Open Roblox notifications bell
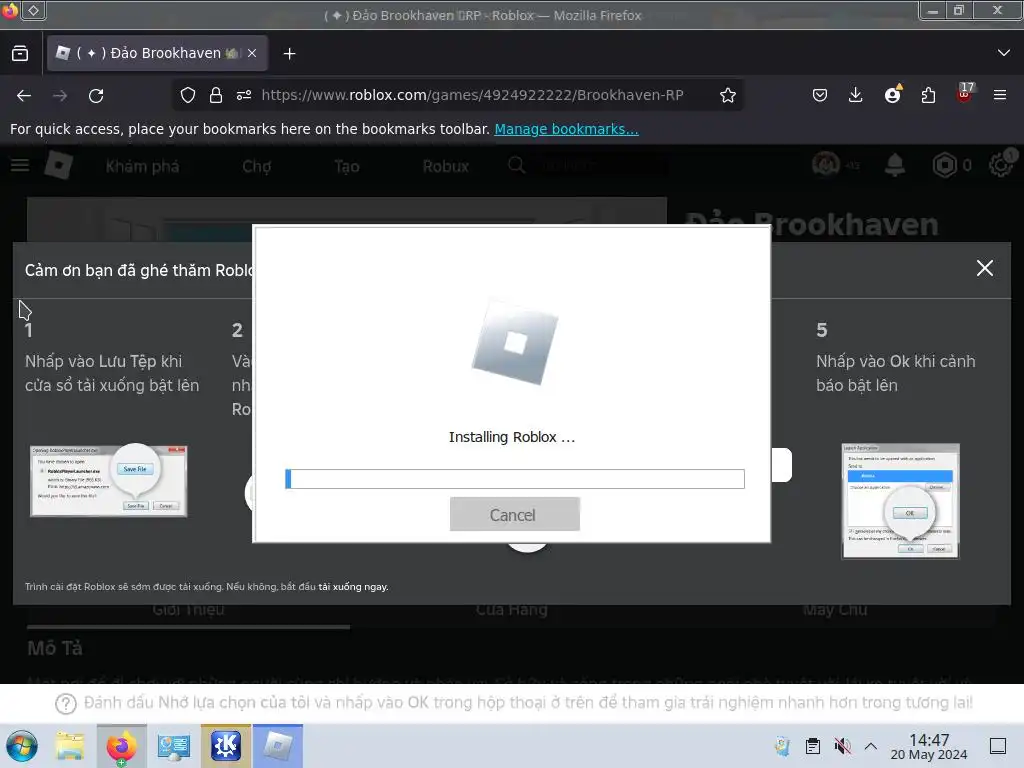The height and width of the screenshot is (768, 1024). [895, 165]
